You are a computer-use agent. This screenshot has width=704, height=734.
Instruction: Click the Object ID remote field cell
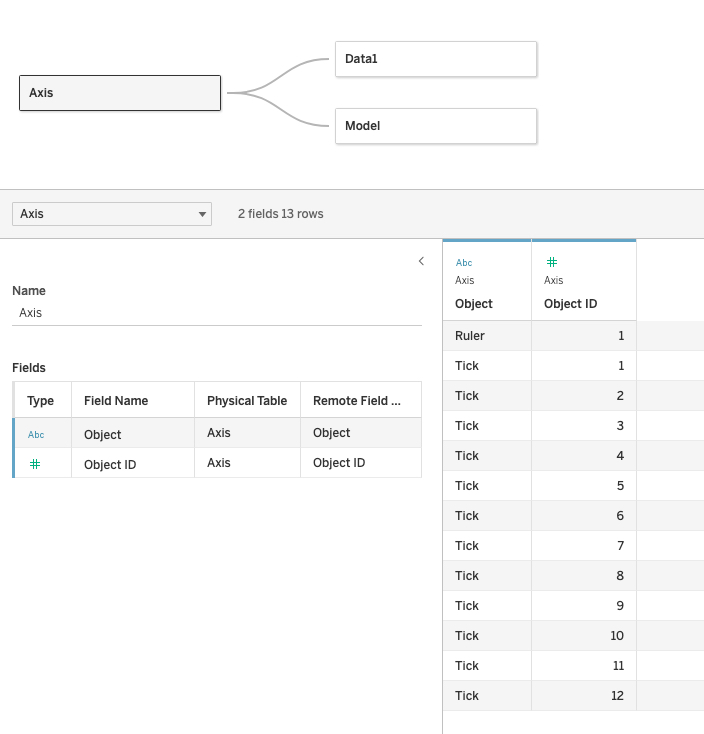pos(361,463)
